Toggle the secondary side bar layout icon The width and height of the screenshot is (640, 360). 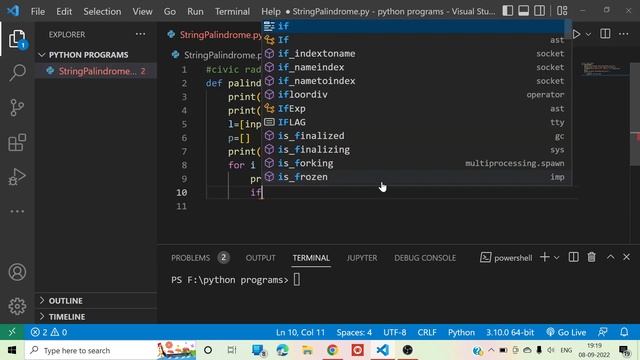(540, 11)
